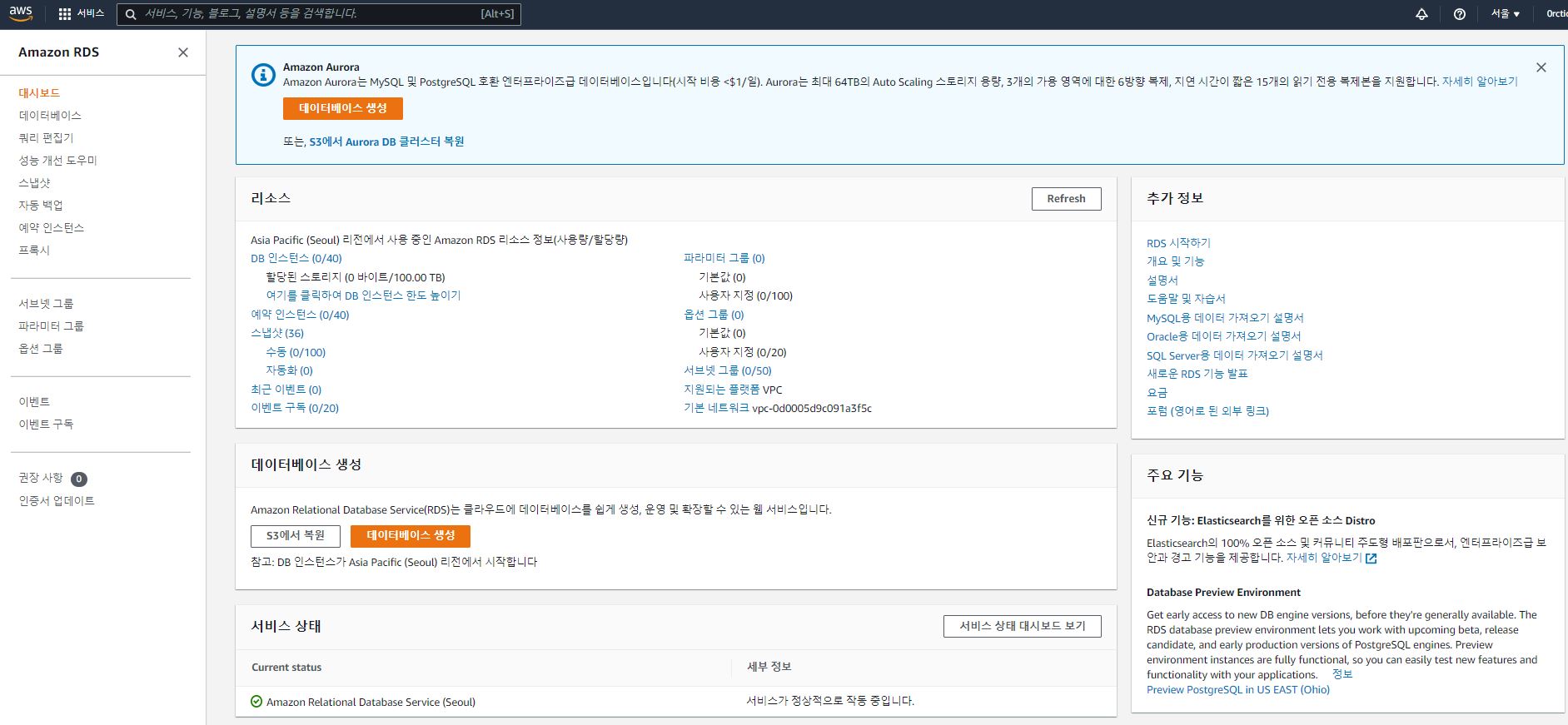Open 스냅샷 (36) resource link

[x=277, y=334]
